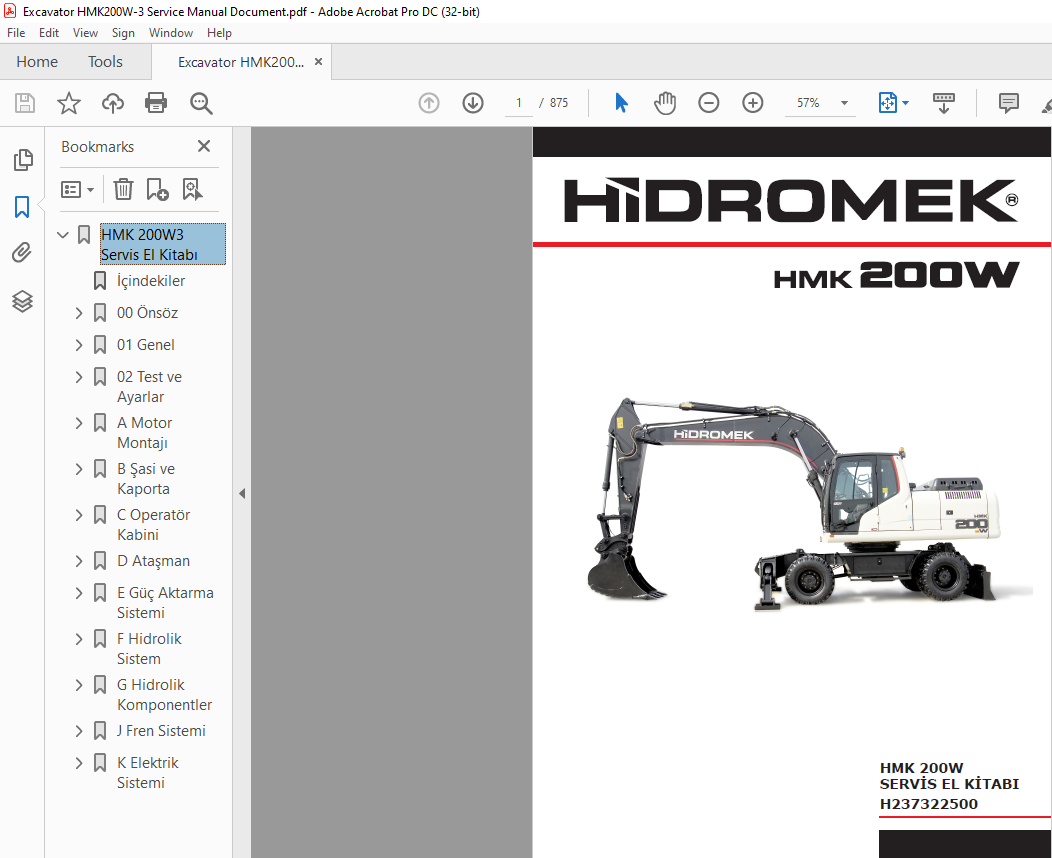This screenshot has height=858, width=1052.
Task: Open the layers panel icon
Action: click(x=22, y=301)
